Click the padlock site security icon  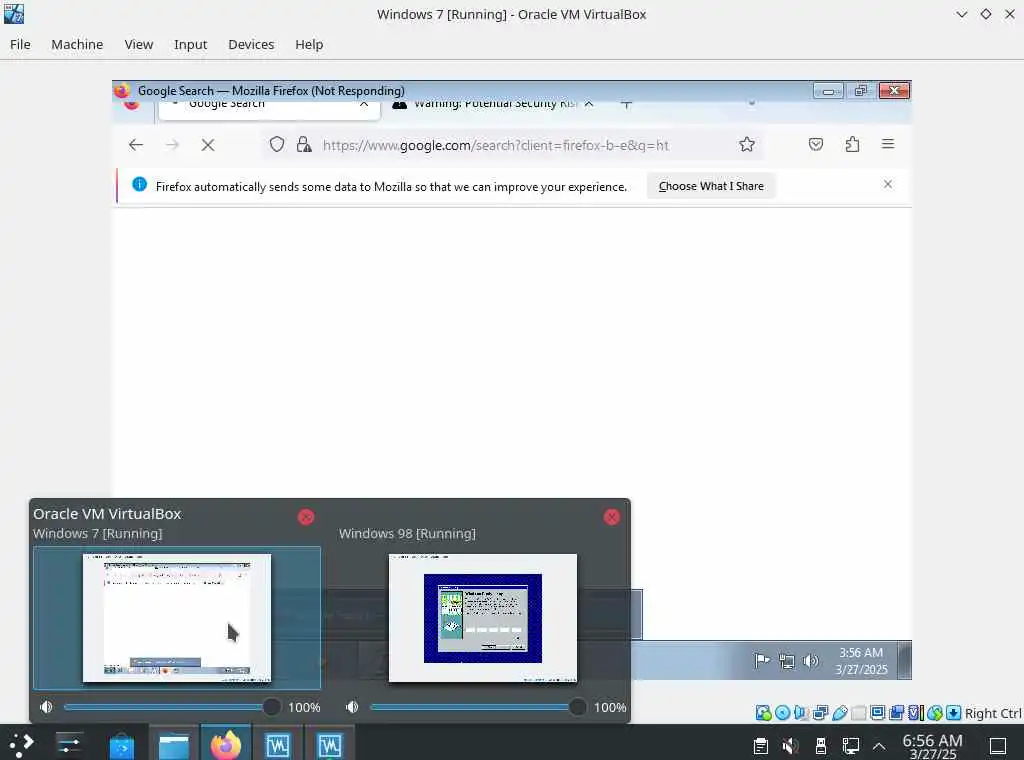[x=304, y=144]
